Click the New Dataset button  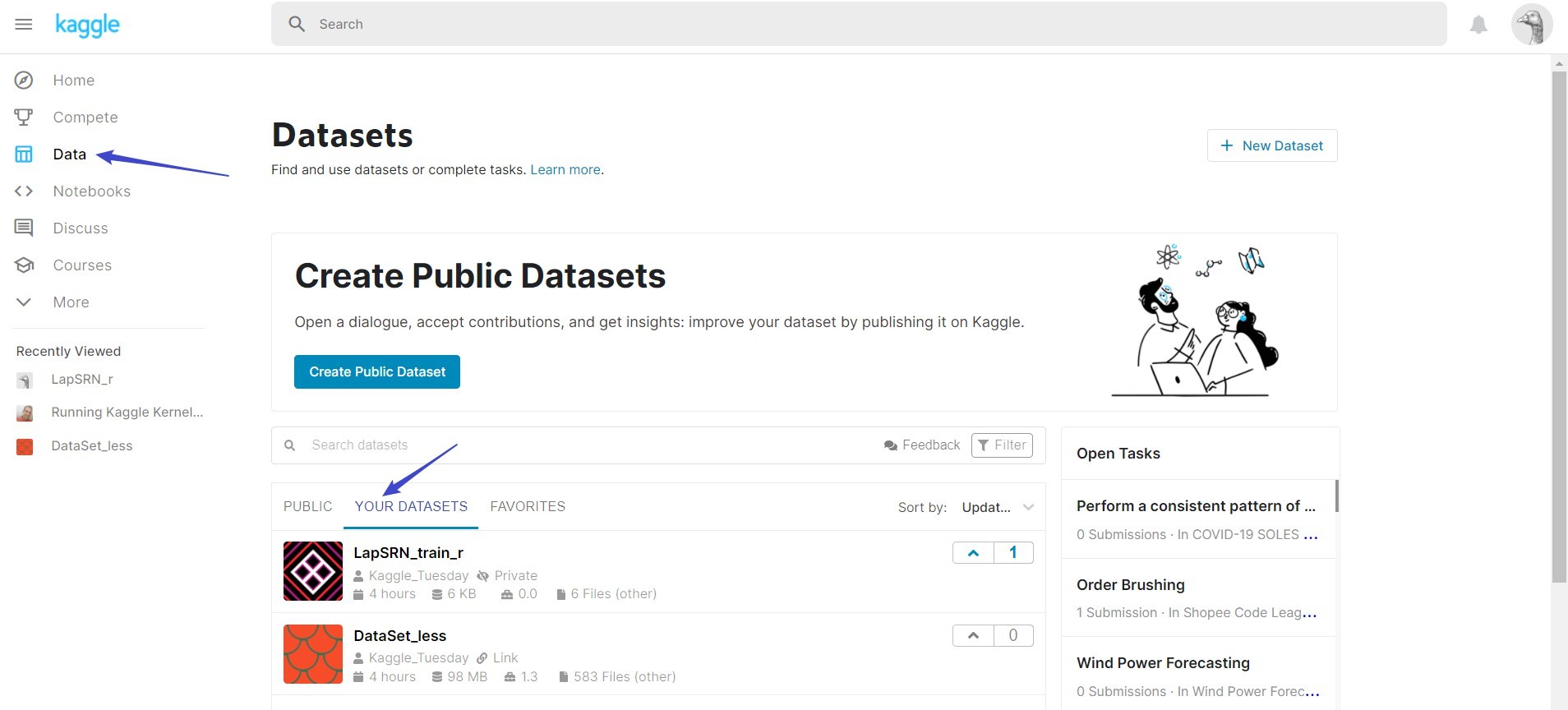[1272, 145]
